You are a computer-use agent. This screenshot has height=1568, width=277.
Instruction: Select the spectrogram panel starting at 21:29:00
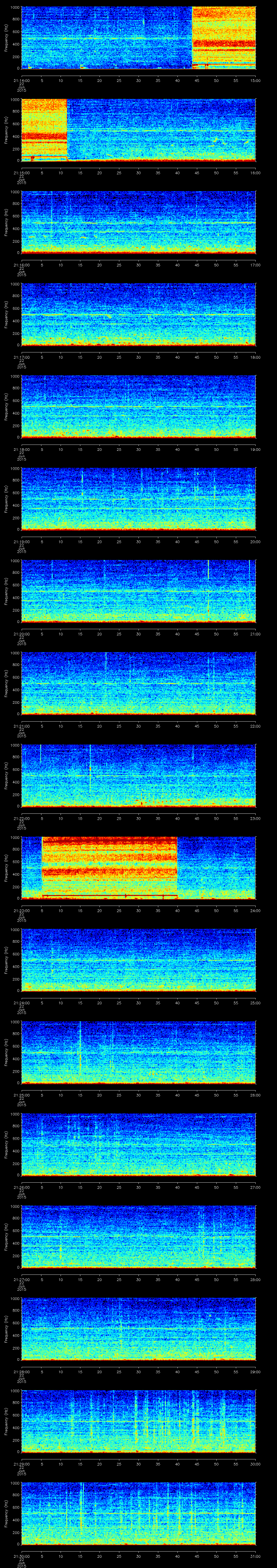(x=139, y=1421)
